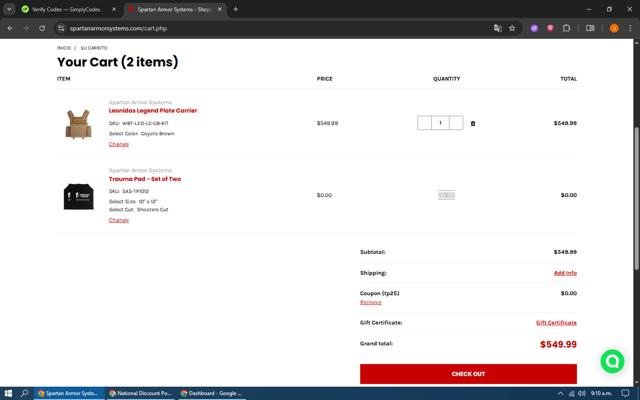Change options for the Trauma Pad item
The height and width of the screenshot is (400, 640).
pyautogui.click(x=119, y=220)
